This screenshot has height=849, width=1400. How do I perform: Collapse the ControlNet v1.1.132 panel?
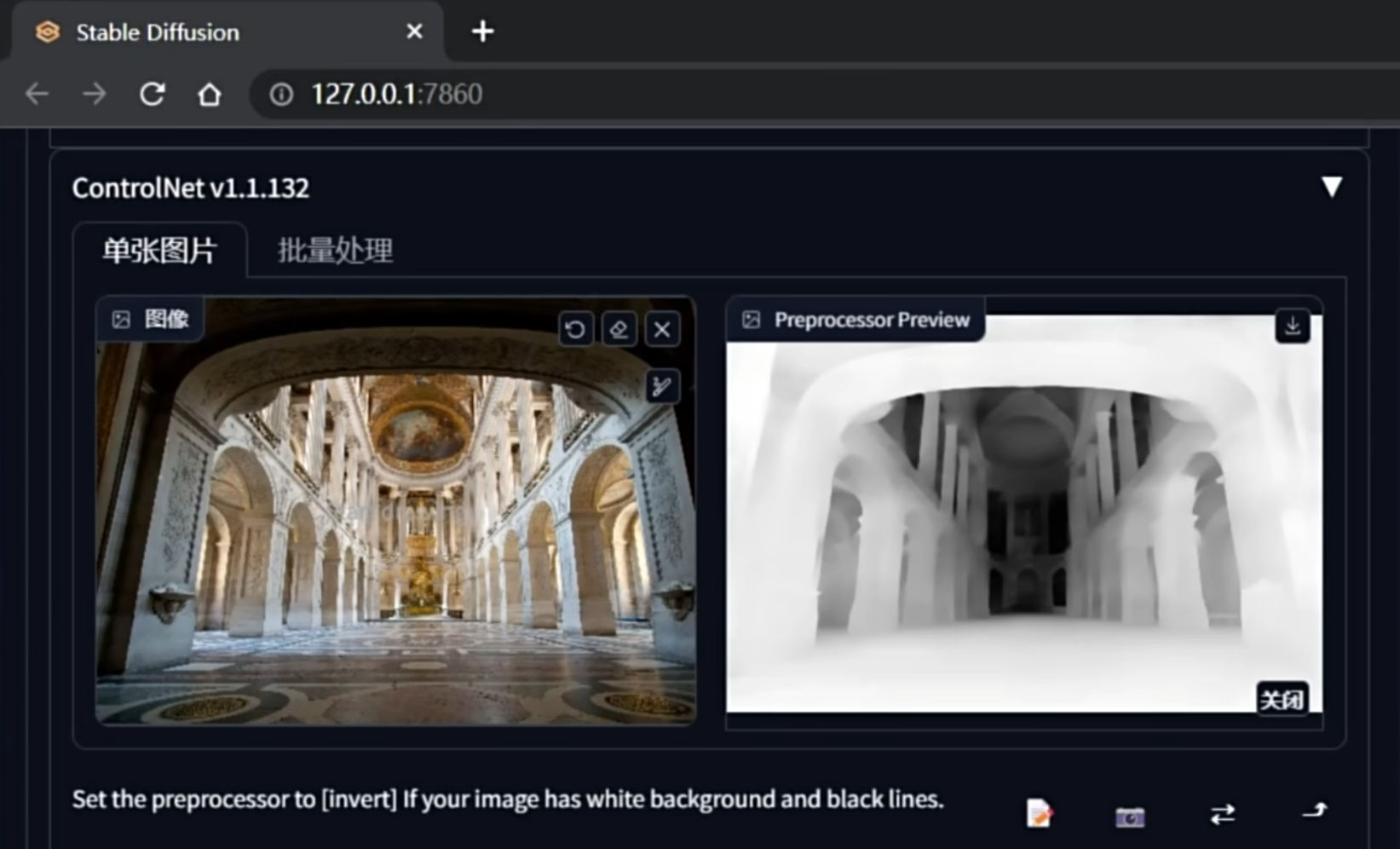click(x=1331, y=187)
